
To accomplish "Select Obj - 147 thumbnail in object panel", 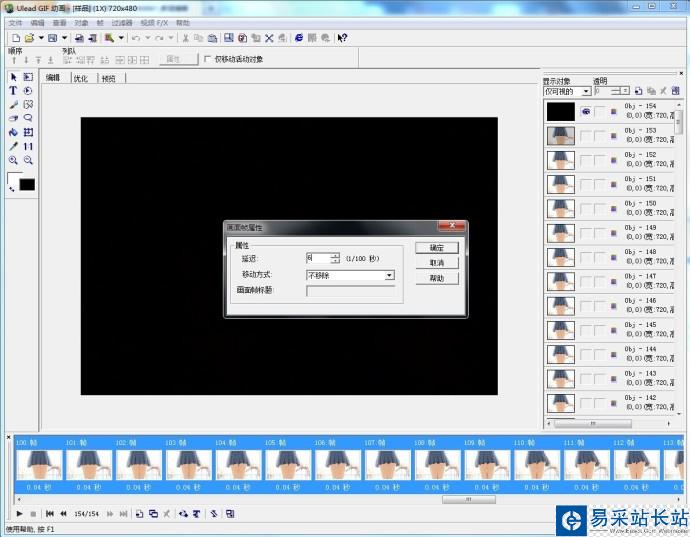I will pyautogui.click(x=561, y=282).
